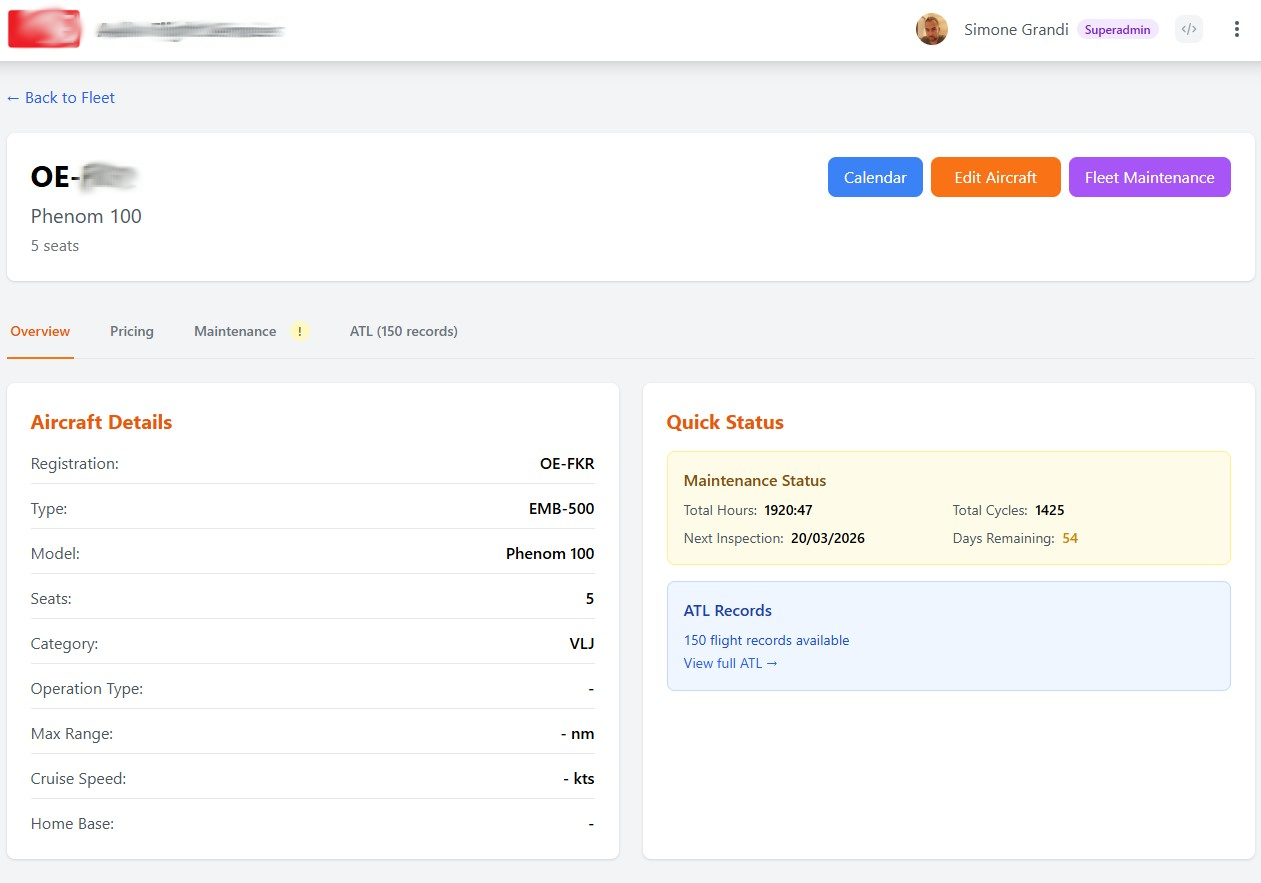Click the red logo in the header
Viewport: 1261px width, 883px height.
click(x=44, y=29)
